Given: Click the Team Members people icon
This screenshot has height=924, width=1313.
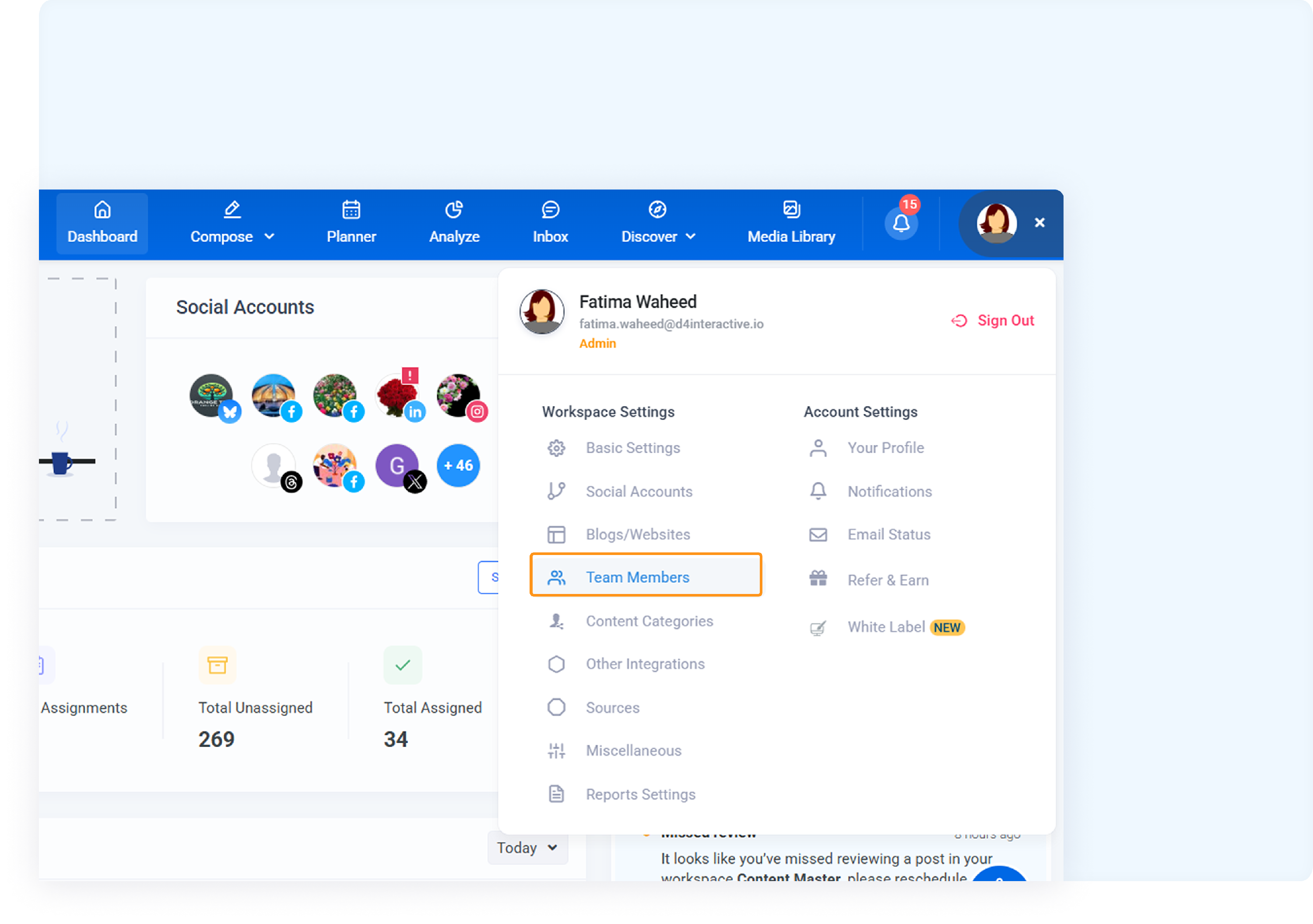Looking at the screenshot, I should [x=556, y=577].
